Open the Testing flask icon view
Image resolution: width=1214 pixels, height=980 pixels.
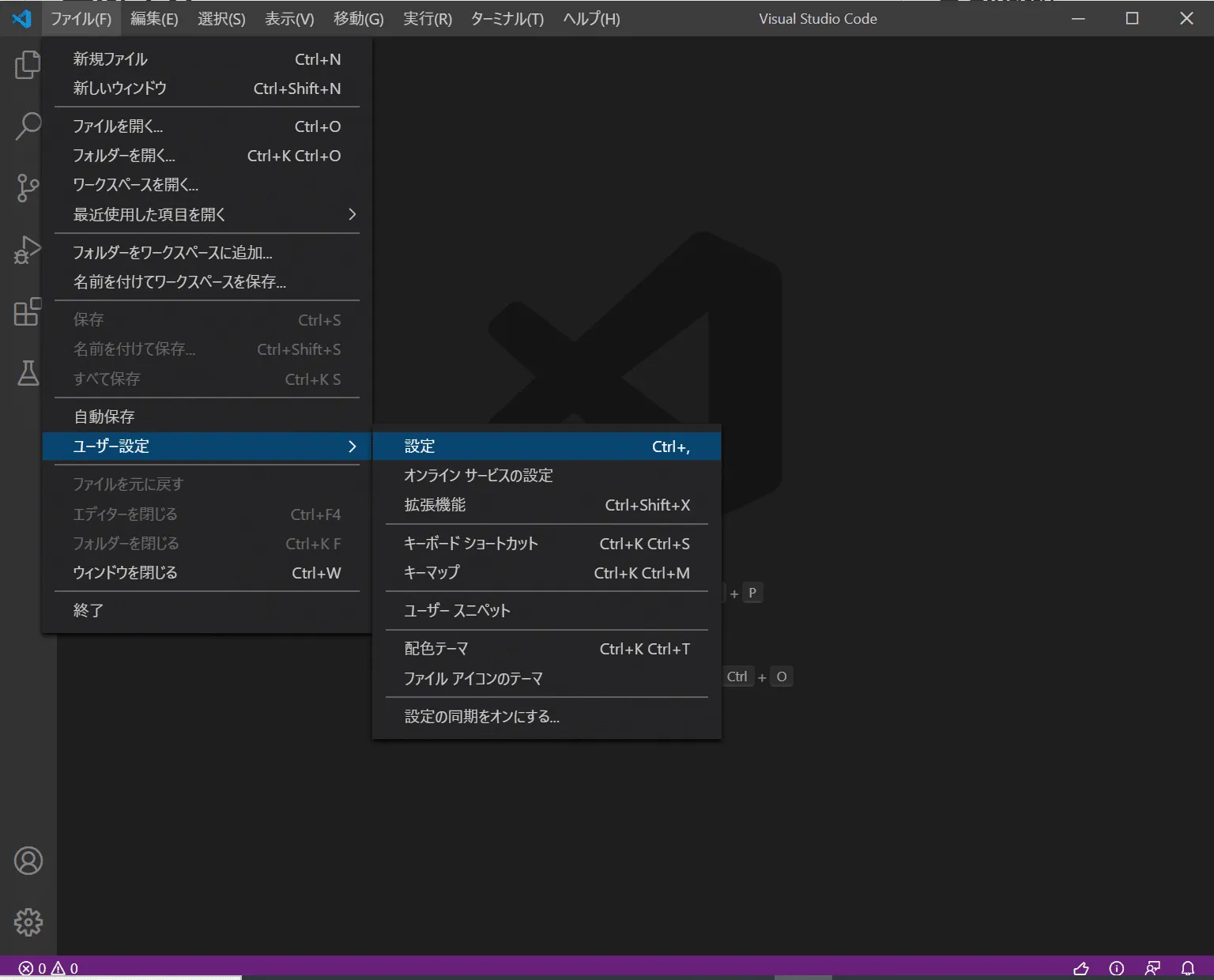28,372
